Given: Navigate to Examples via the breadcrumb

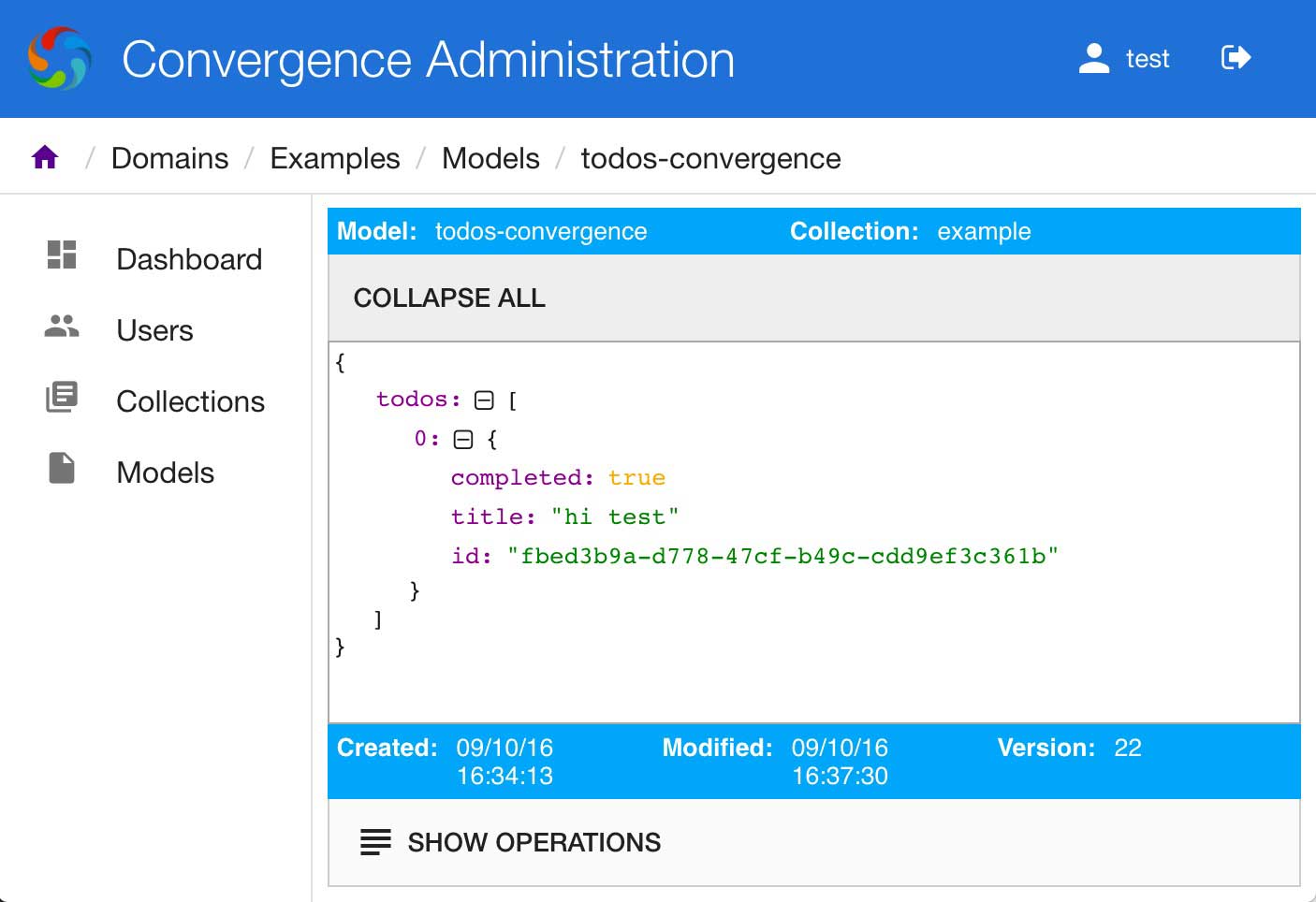Looking at the screenshot, I should (x=334, y=157).
